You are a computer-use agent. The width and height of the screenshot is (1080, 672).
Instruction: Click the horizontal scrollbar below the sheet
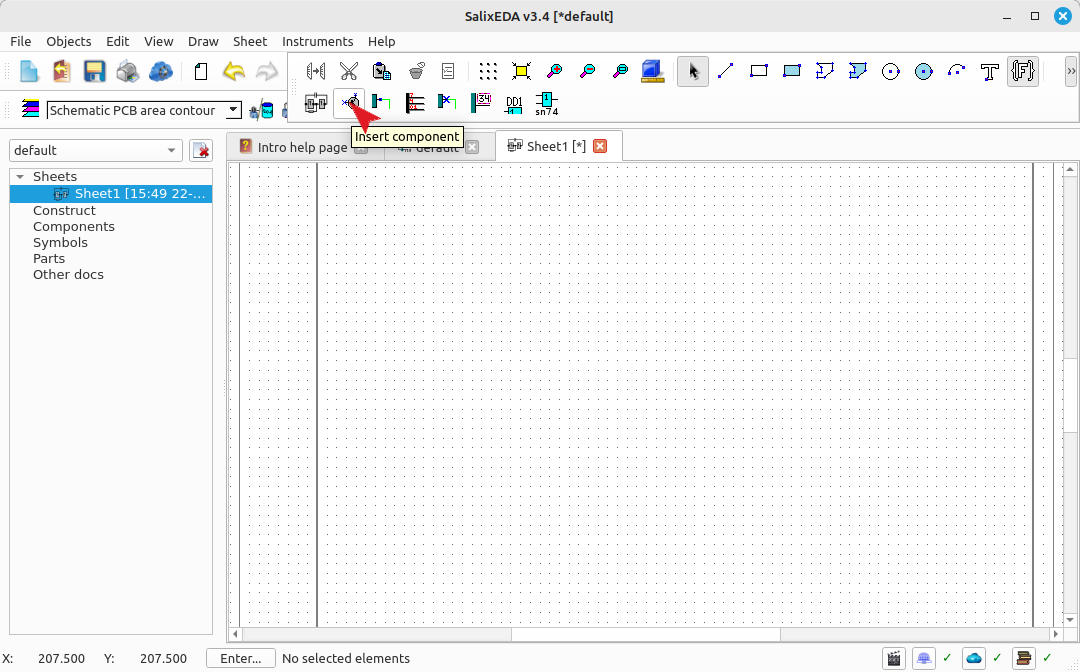coord(645,634)
